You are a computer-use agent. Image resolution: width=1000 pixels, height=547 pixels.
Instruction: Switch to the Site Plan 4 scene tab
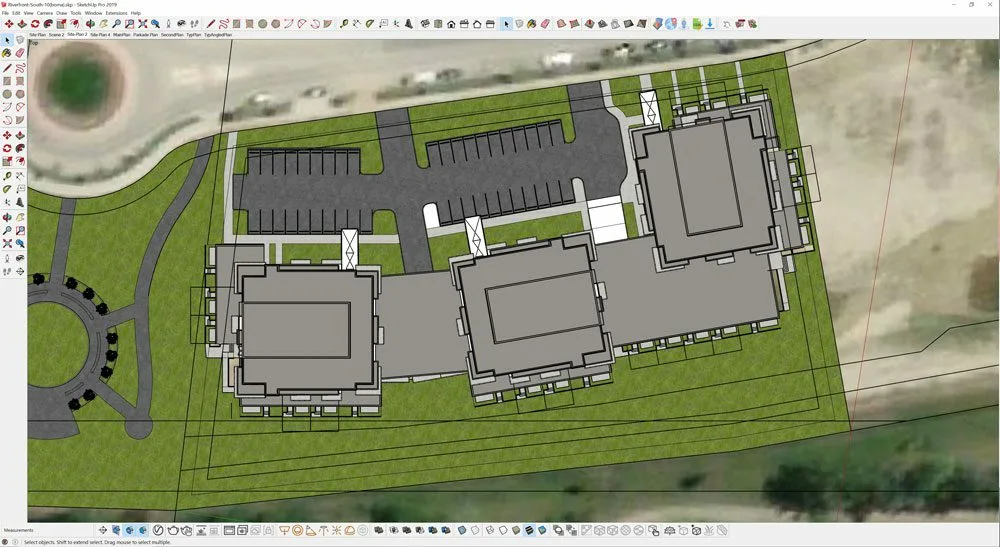(x=100, y=34)
